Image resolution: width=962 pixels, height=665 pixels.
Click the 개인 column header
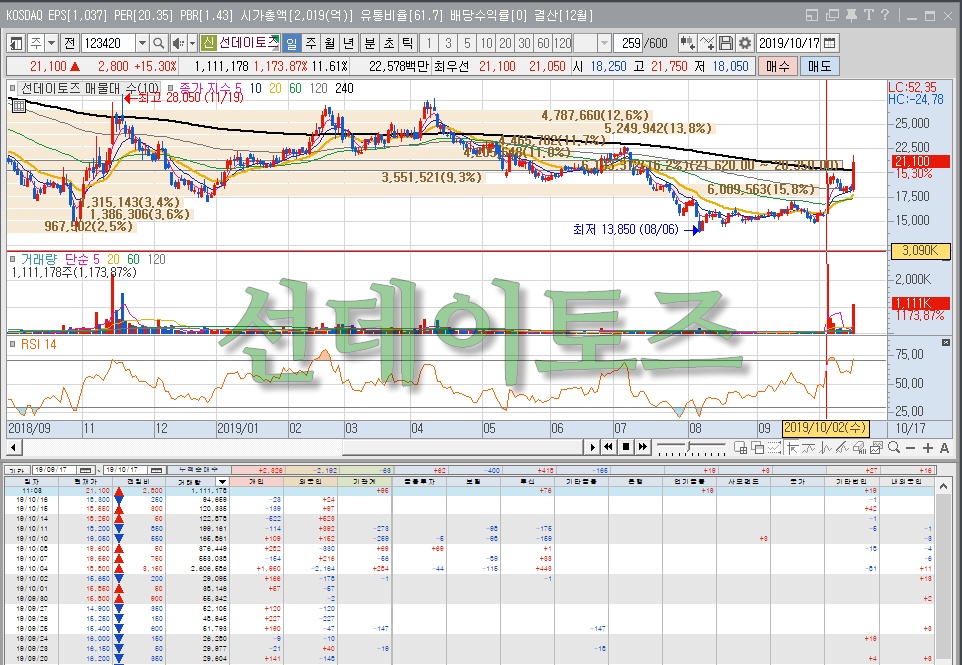click(256, 482)
